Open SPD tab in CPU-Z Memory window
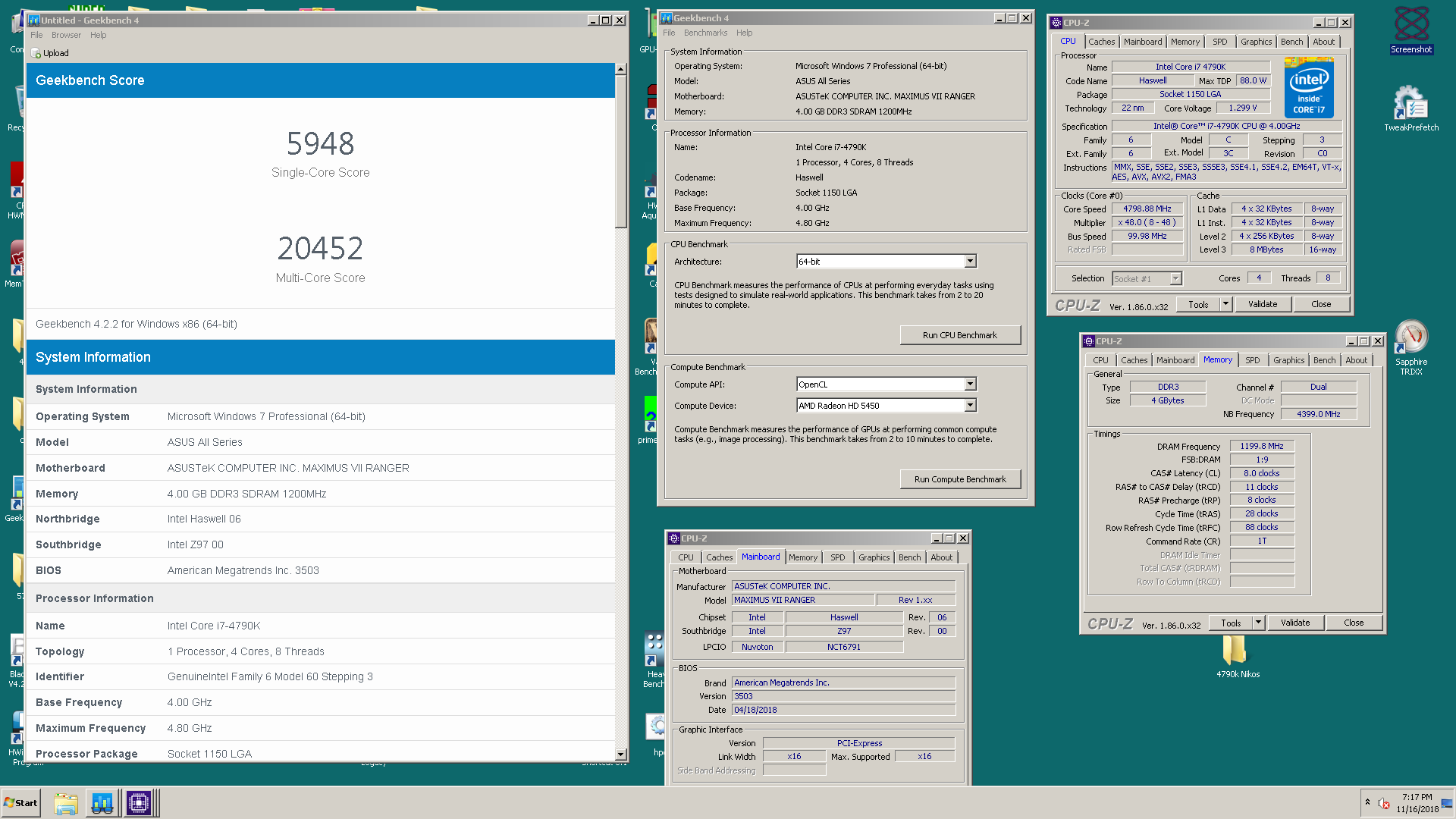This screenshot has width=1456, height=819. point(1252,360)
